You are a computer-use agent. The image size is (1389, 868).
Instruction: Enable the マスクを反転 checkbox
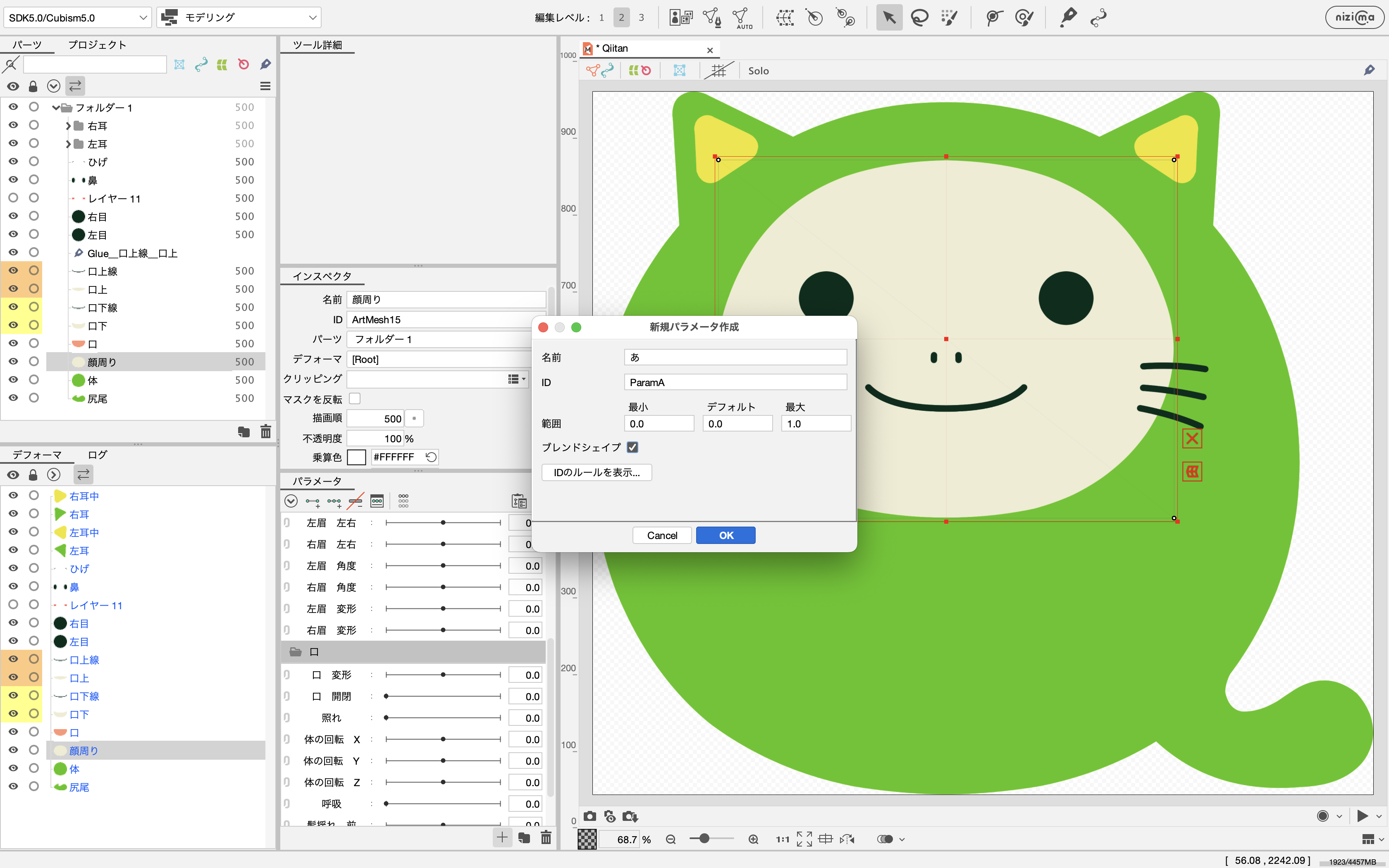tap(355, 398)
